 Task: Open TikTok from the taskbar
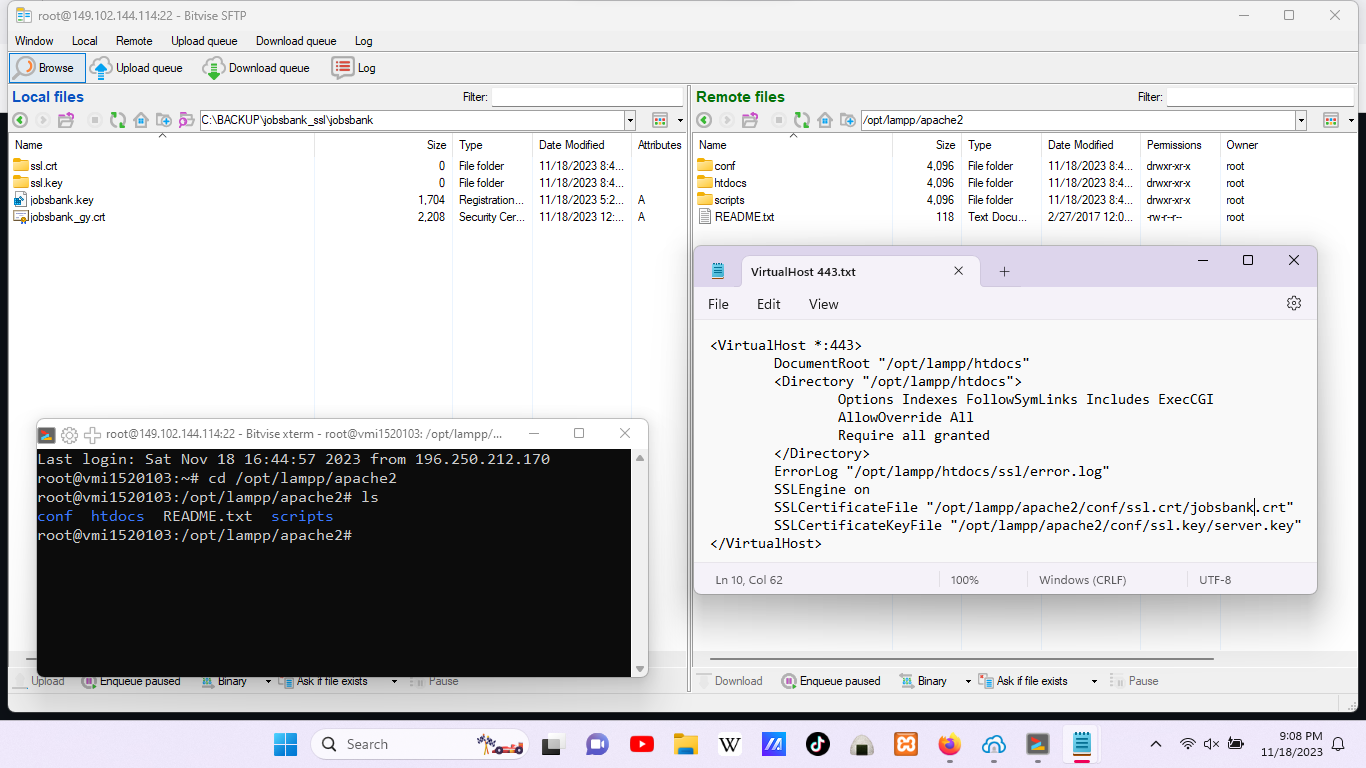click(817, 744)
